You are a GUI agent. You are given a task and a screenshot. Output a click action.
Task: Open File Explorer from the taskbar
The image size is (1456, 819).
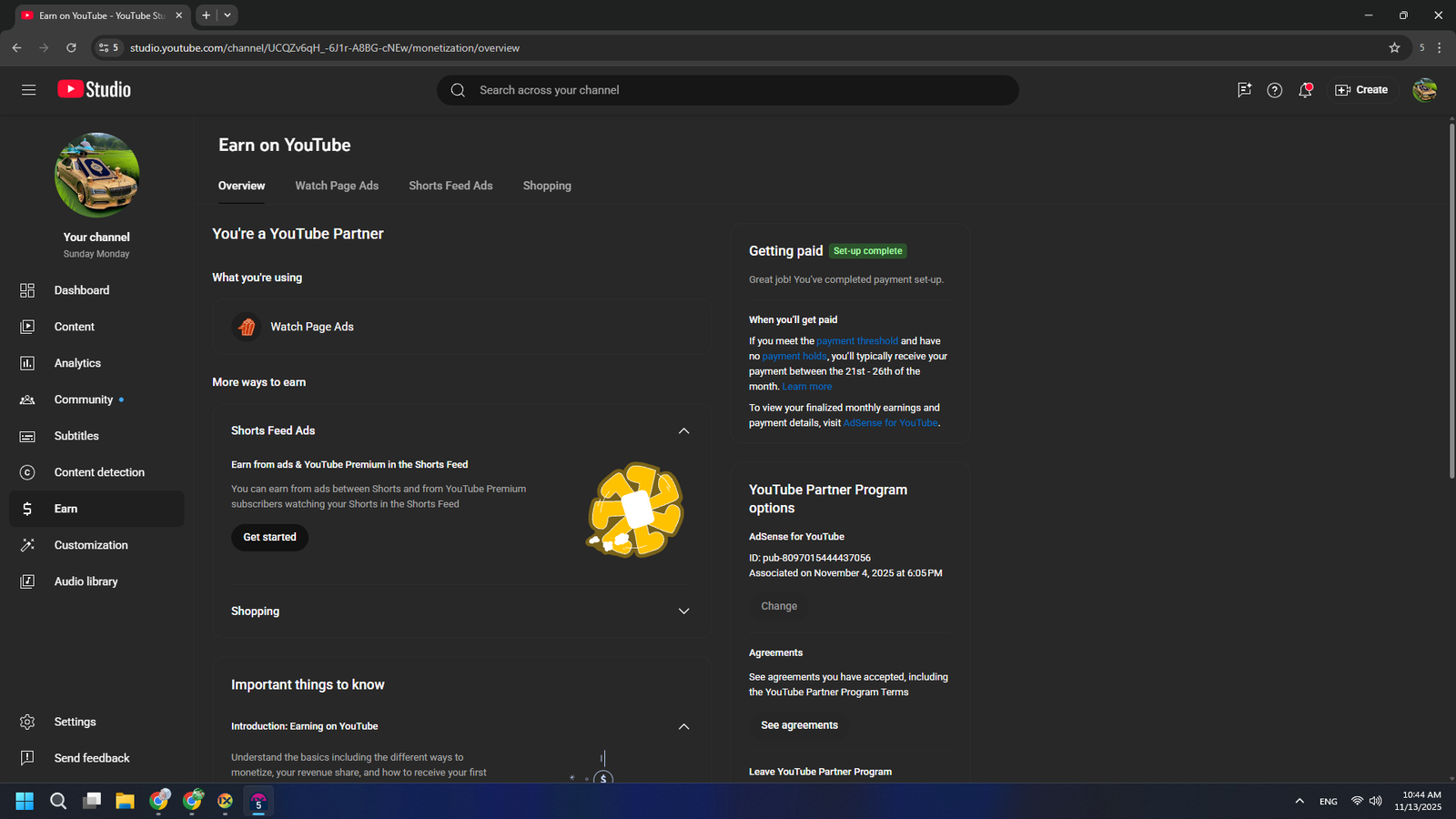click(x=125, y=801)
